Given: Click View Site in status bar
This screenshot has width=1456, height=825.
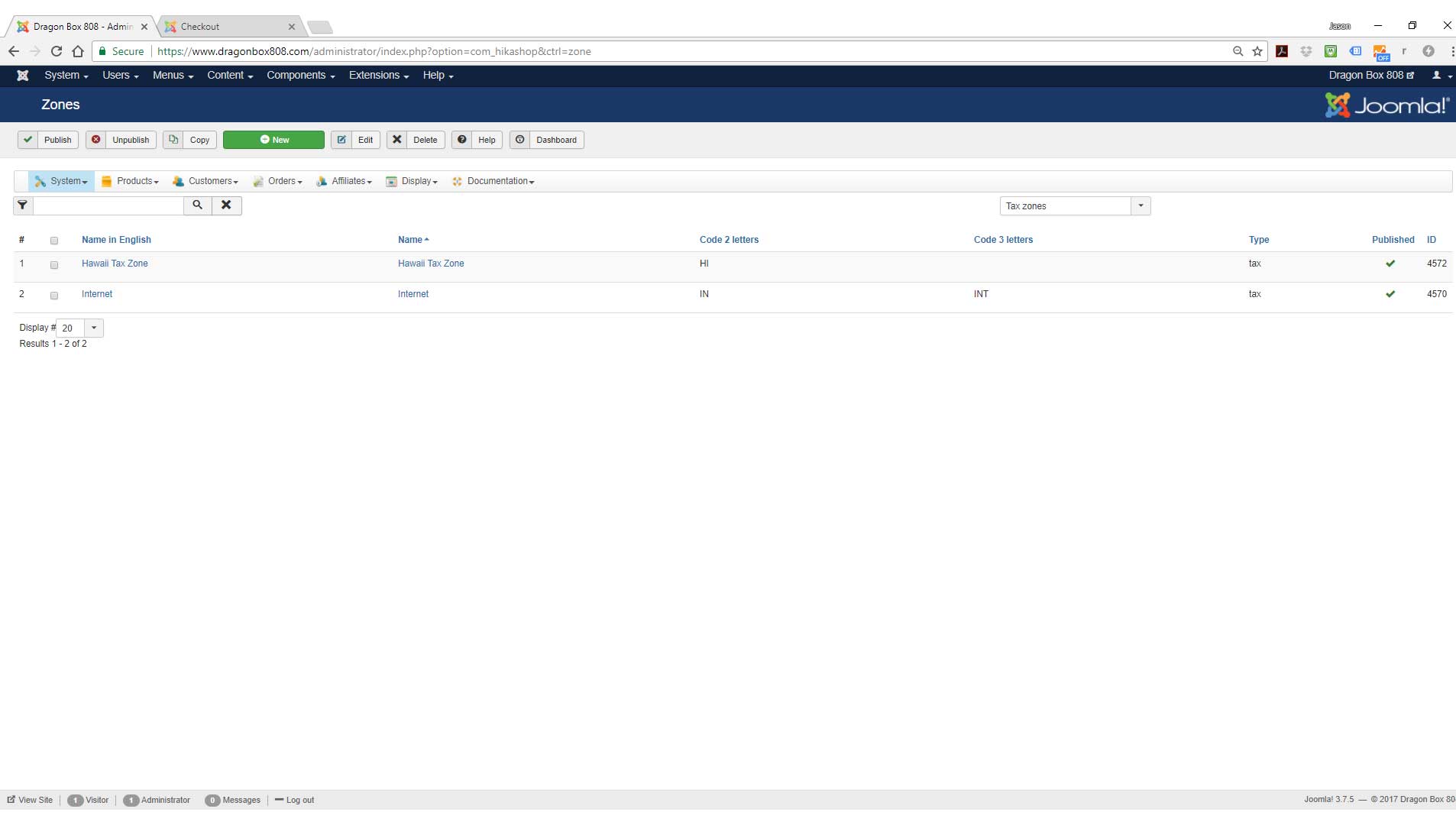Looking at the screenshot, I should point(30,800).
